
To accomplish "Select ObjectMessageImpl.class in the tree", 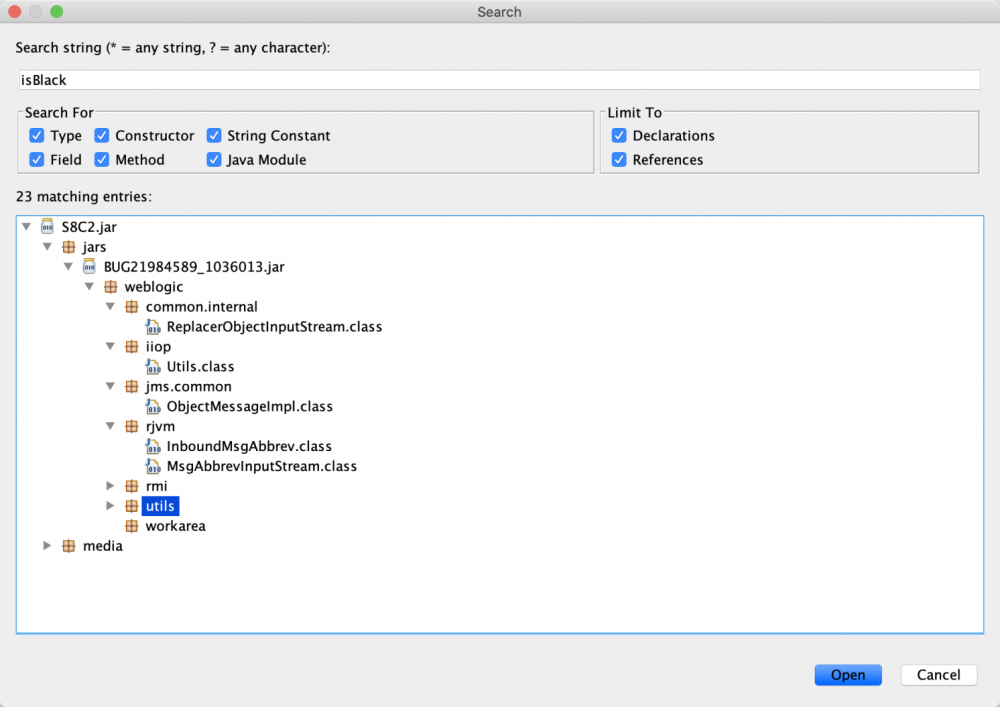I will (249, 406).
